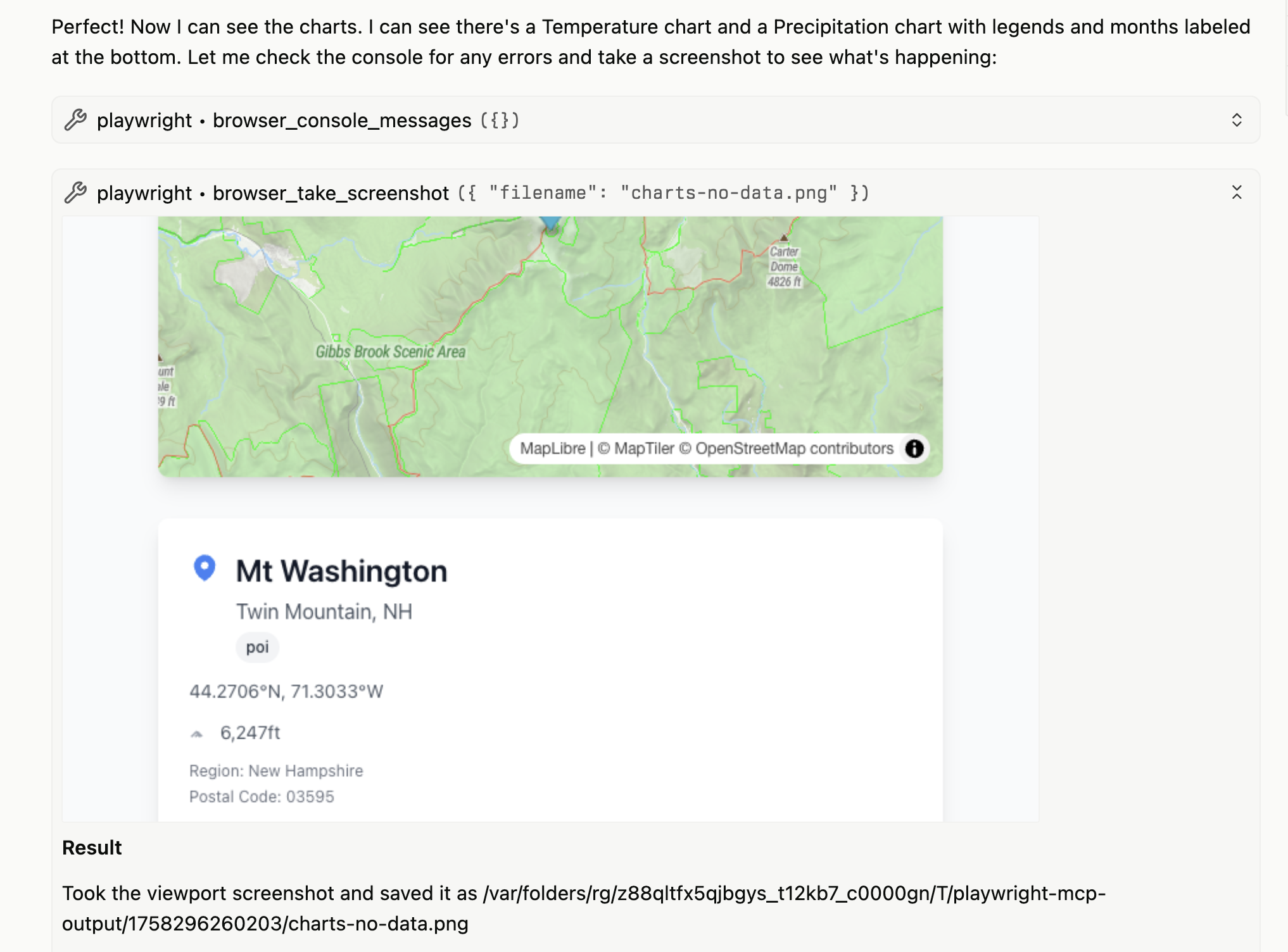Screen dimensions: 1288x952
Task: Click the mountain elevation icon beside 6,247ft
Action: [197, 734]
